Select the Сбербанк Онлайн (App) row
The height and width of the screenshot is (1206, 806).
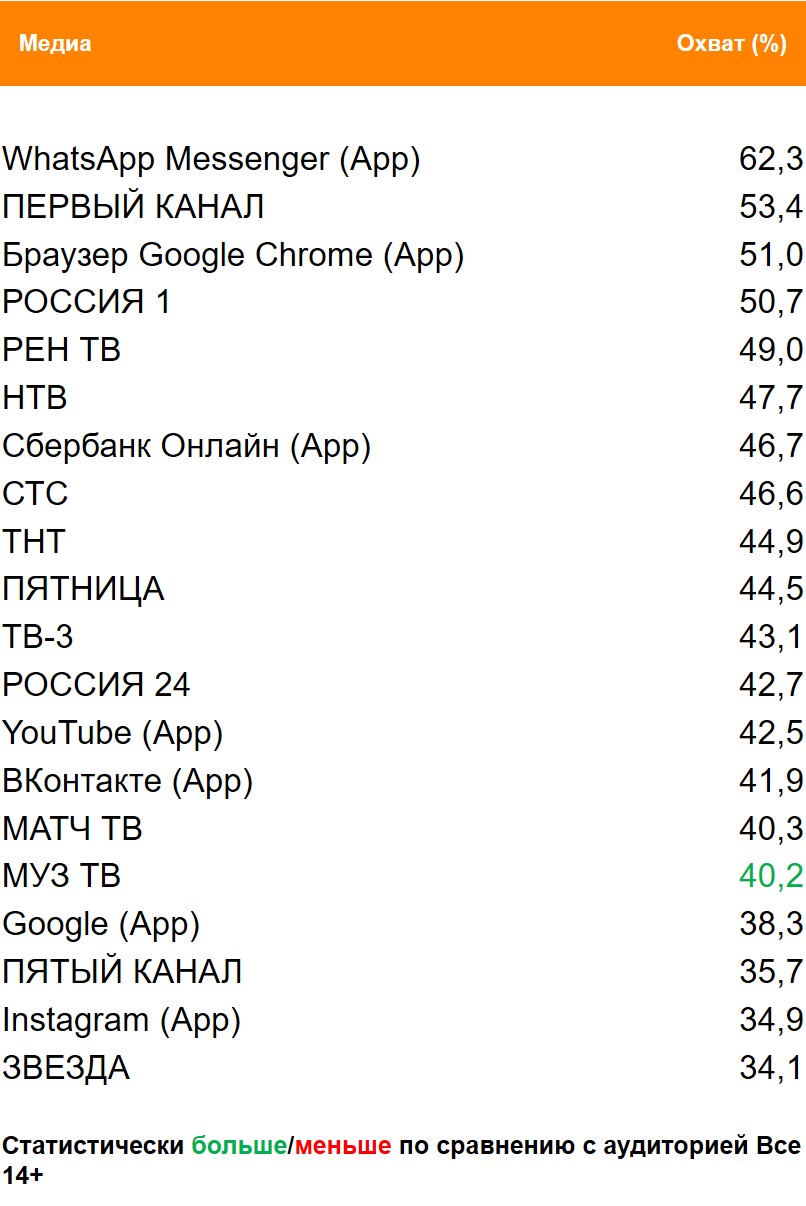[186, 446]
